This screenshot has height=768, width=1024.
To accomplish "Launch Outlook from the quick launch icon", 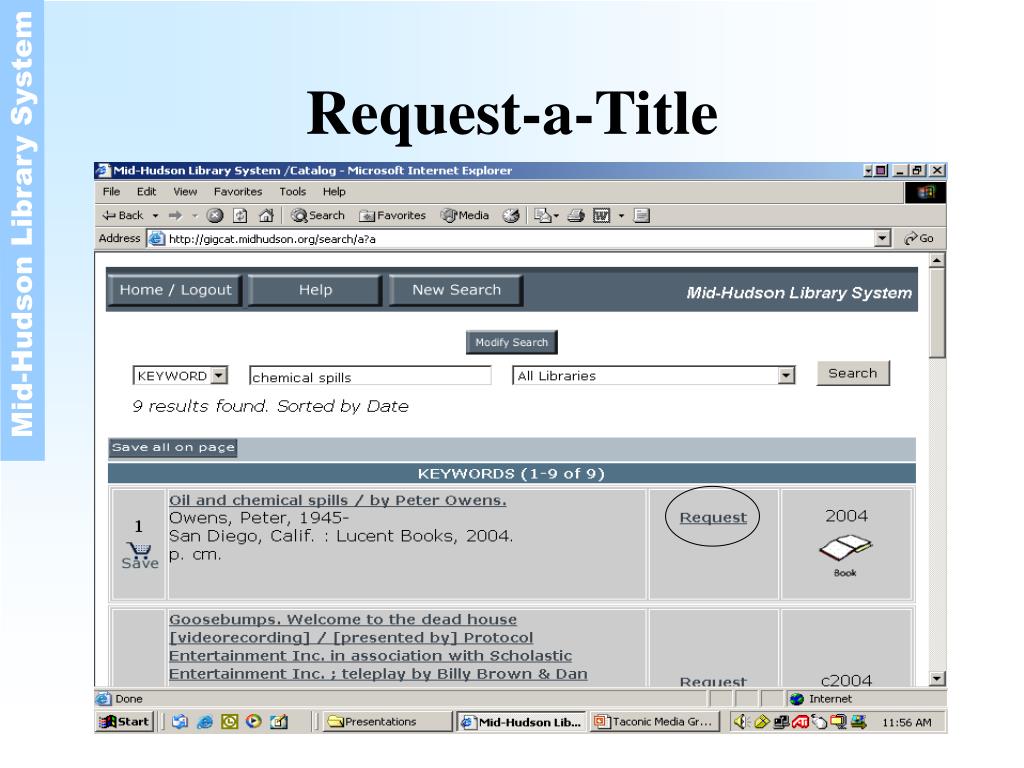I will (229, 722).
